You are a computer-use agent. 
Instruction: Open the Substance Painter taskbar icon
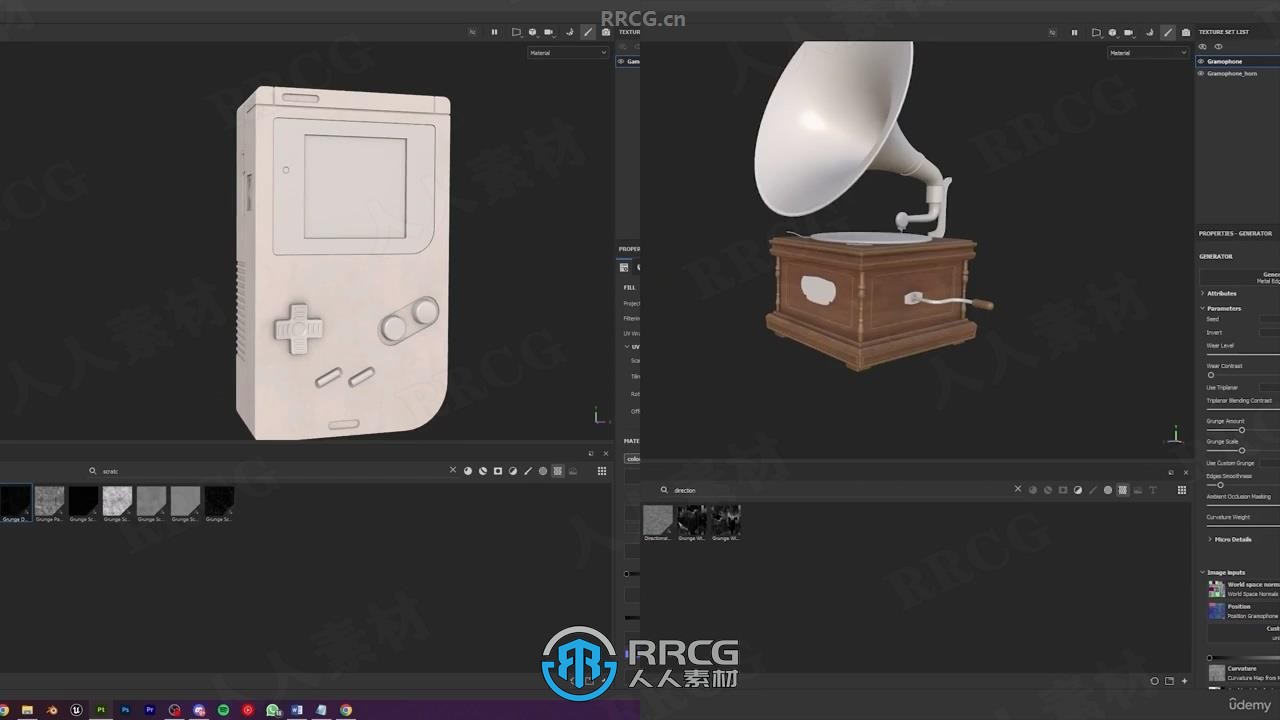101,710
